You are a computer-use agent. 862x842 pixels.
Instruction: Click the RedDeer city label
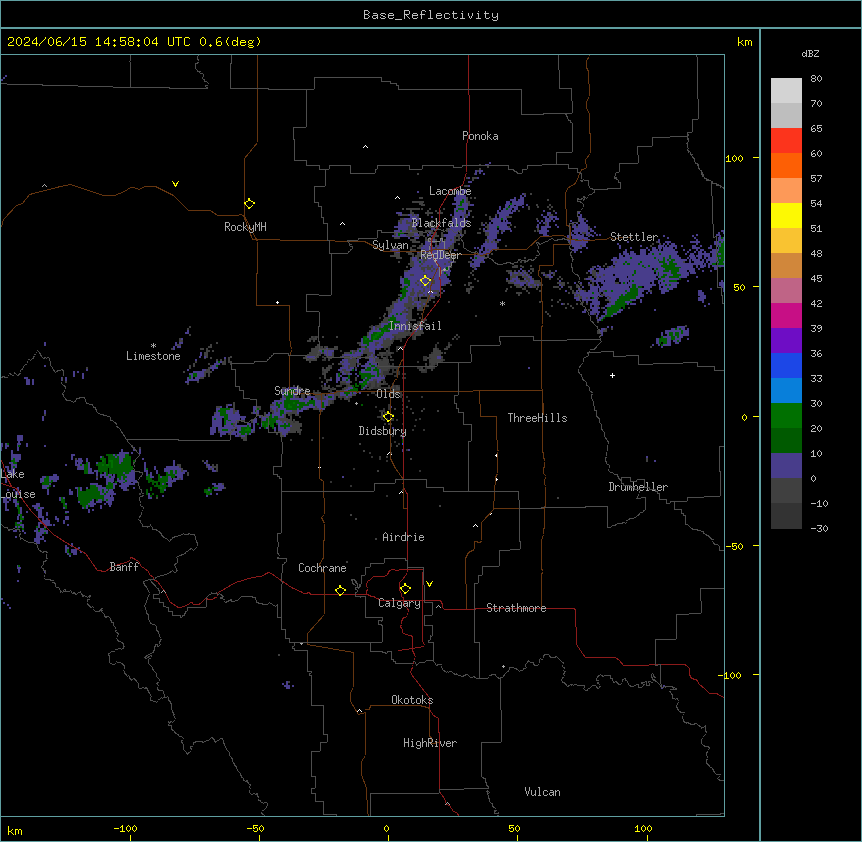coord(440,255)
